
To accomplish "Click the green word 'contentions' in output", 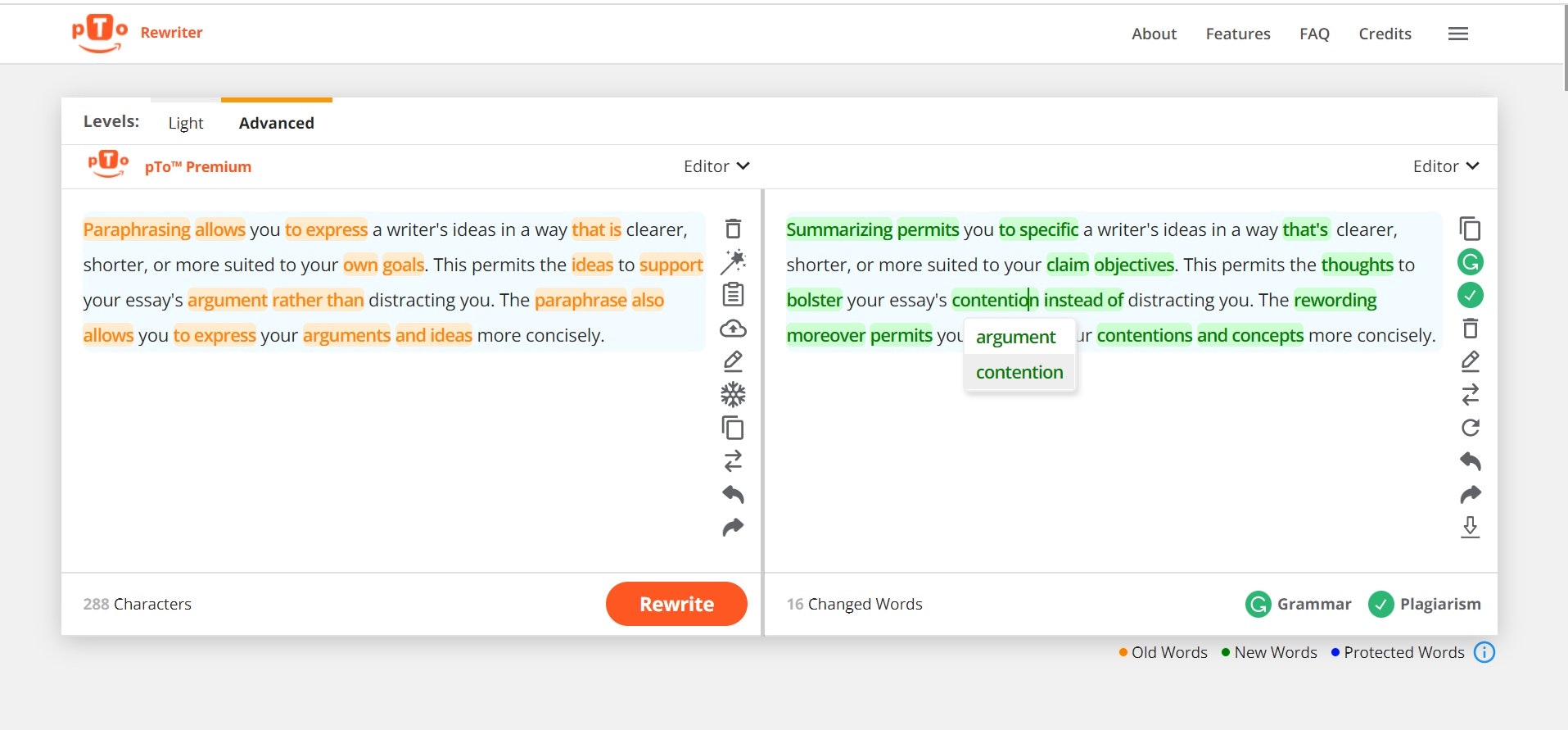I will click(1145, 335).
